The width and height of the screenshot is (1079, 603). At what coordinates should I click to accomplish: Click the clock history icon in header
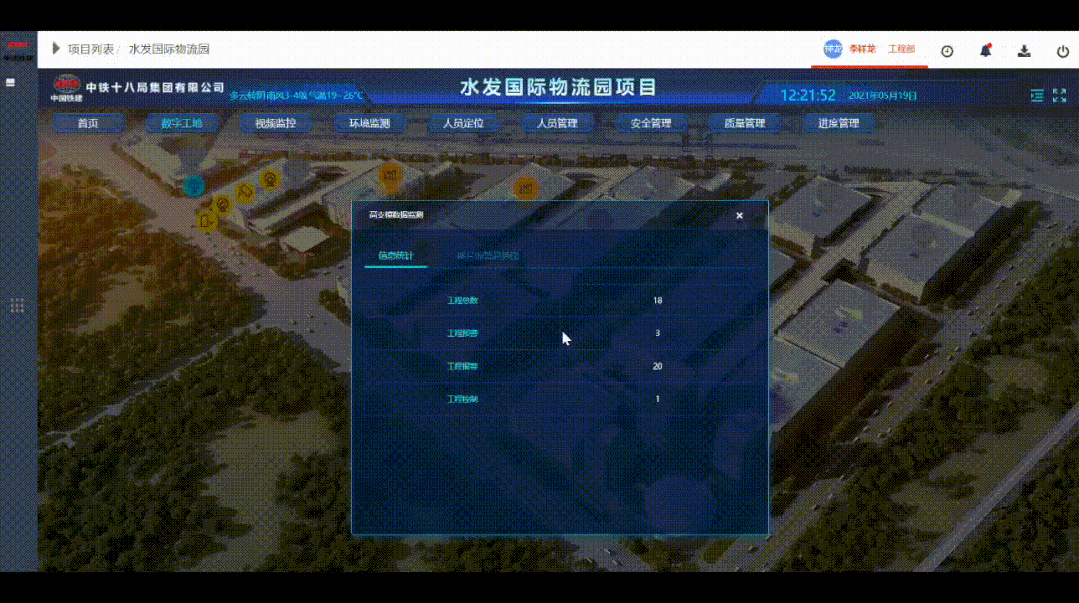[947, 51]
